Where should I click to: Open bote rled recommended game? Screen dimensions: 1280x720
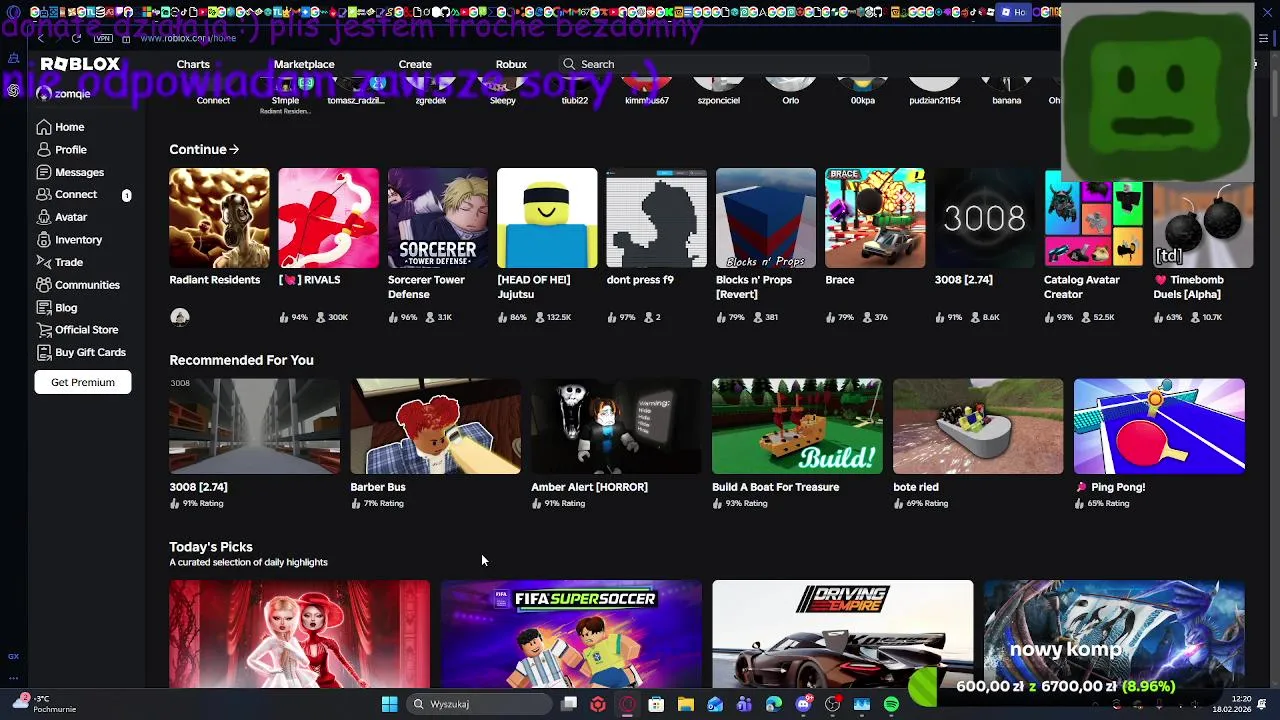coord(978,426)
